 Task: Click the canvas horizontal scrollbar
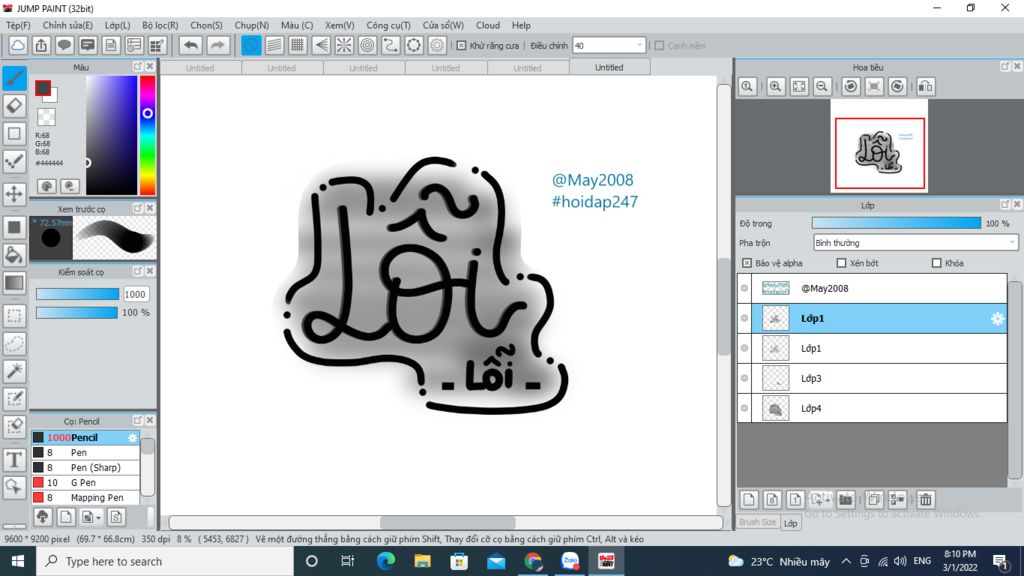point(447,522)
